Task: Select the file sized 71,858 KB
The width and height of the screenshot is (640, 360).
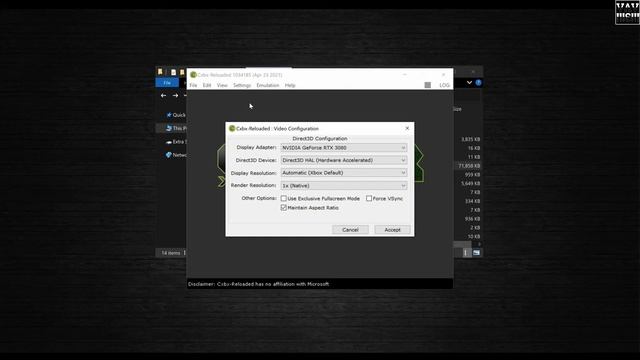Action: point(468,166)
